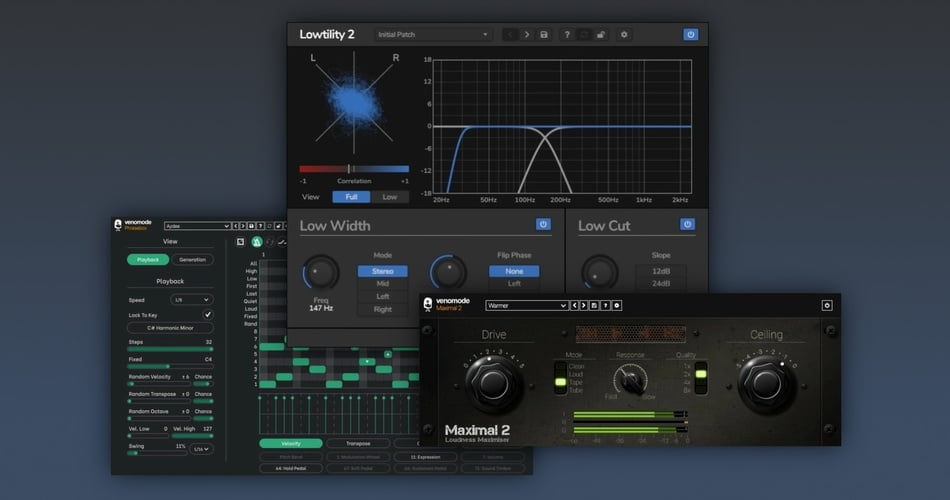The height and width of the screenshot is (500, 950).
Task: Click the correlation meter bar
Action: point(354,169)
